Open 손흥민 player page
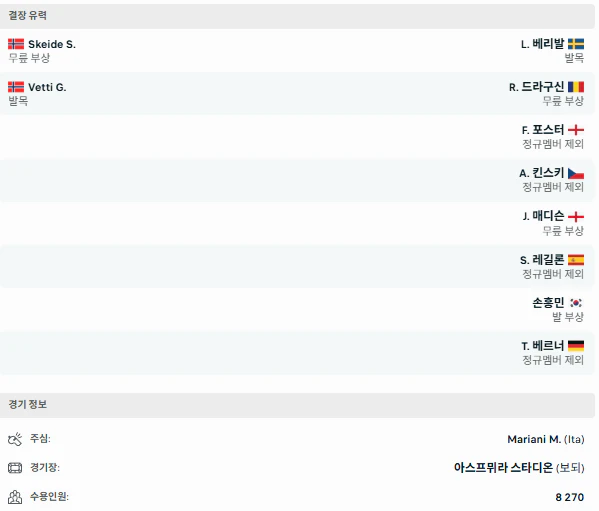The image size is (599, 511). 548,303
